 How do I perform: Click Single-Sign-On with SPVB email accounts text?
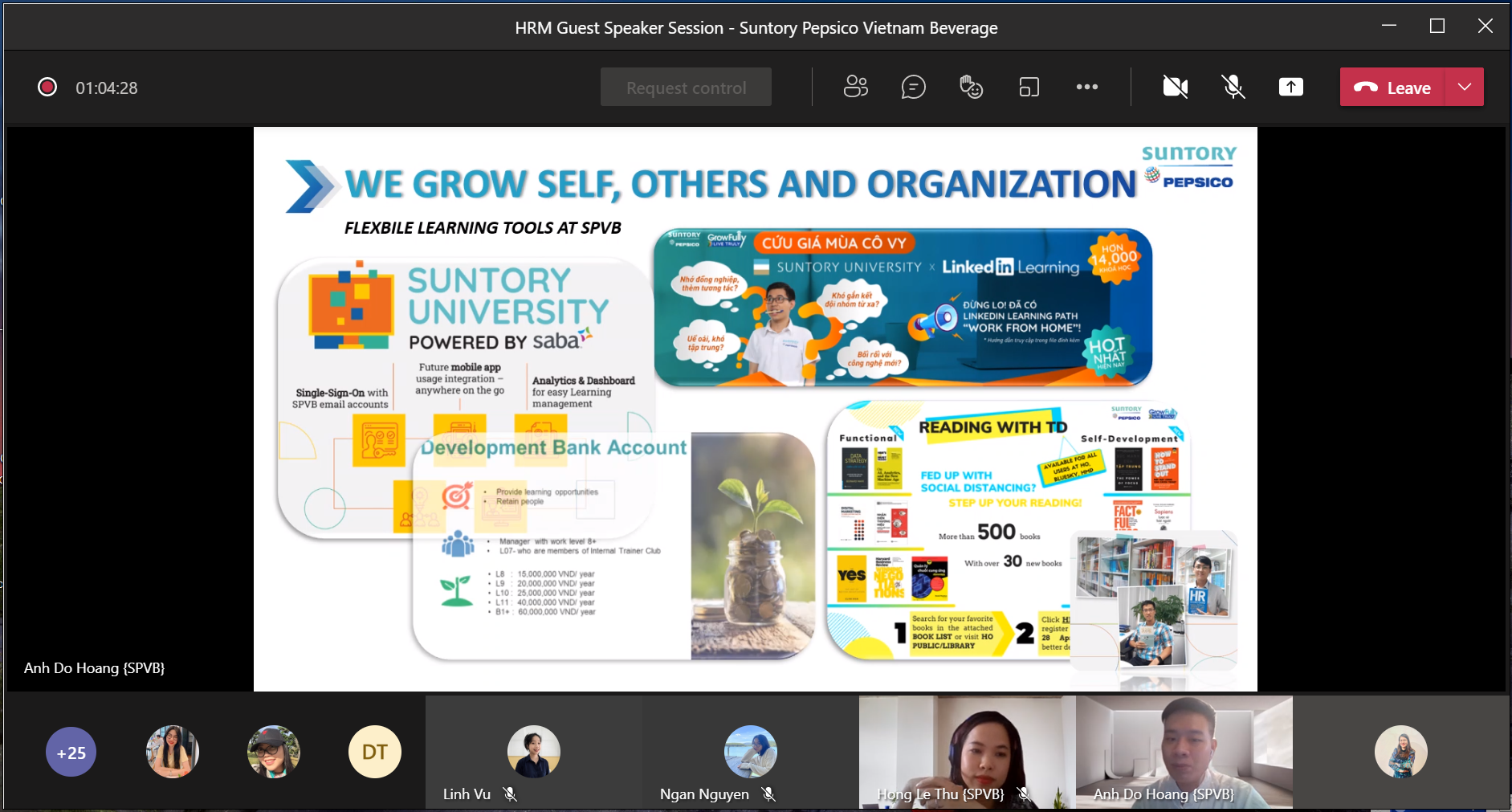(340, 398)
